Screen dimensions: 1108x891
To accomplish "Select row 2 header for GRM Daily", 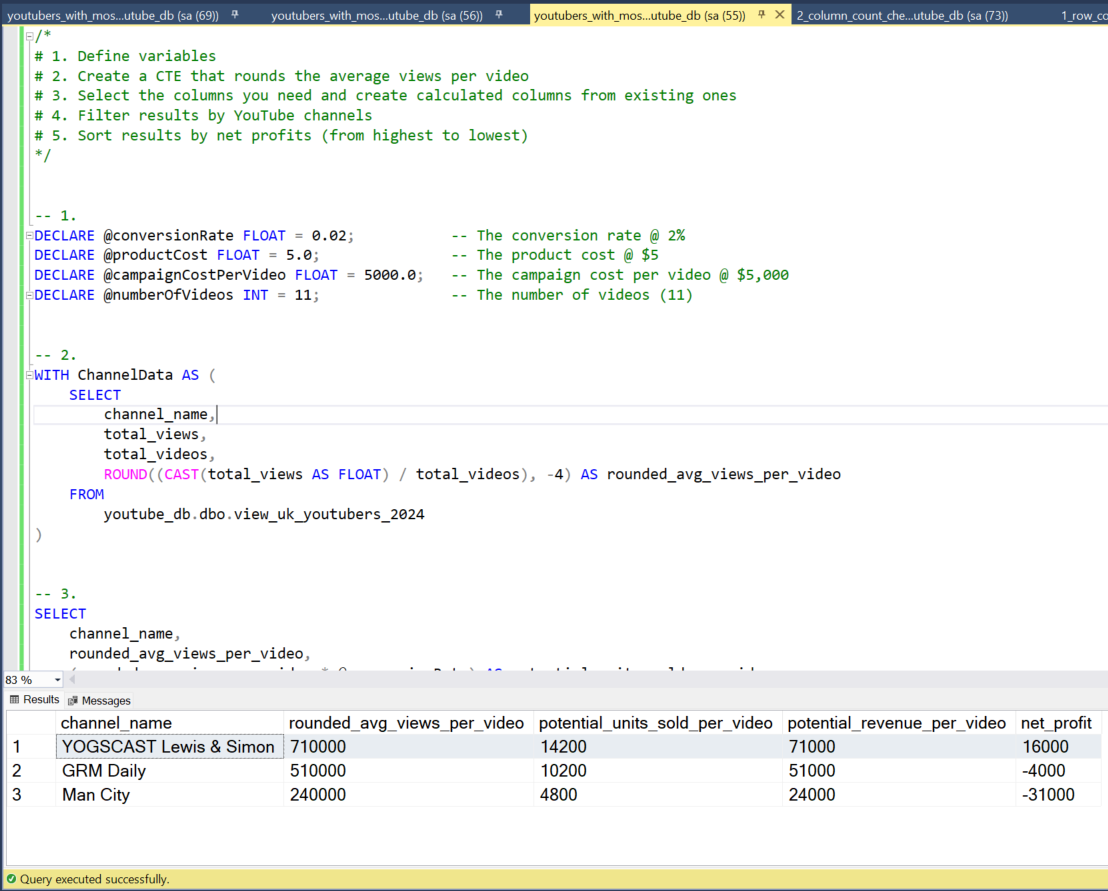I will tap(30, 771).
